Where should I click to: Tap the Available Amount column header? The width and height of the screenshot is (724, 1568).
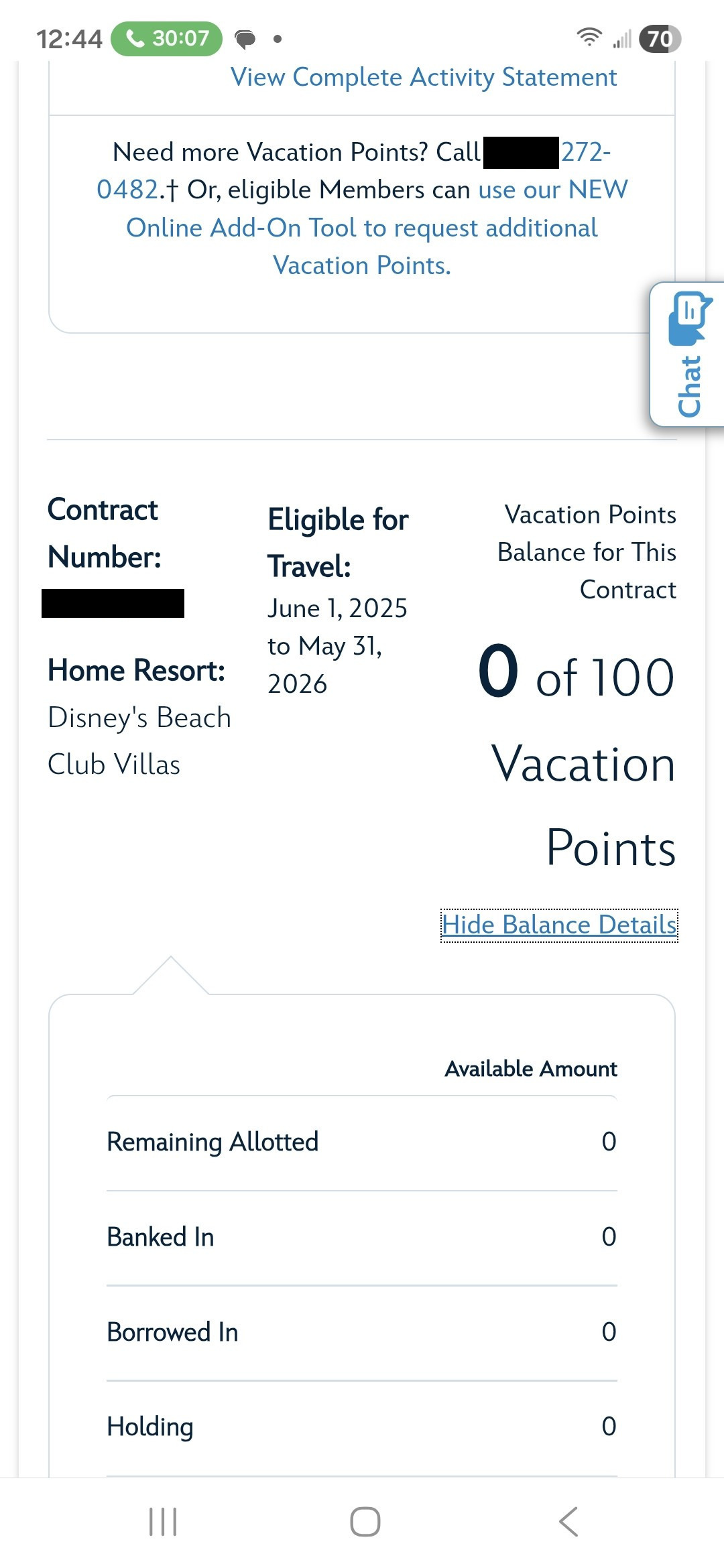[x=531, y=1069]
